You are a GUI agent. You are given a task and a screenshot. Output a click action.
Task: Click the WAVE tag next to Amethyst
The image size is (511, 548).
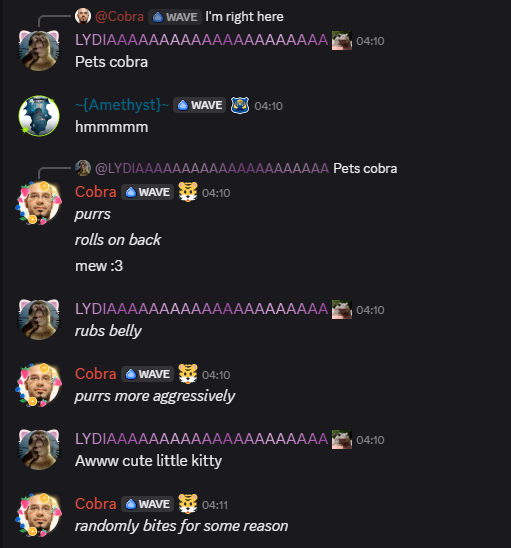pos(200,105)
